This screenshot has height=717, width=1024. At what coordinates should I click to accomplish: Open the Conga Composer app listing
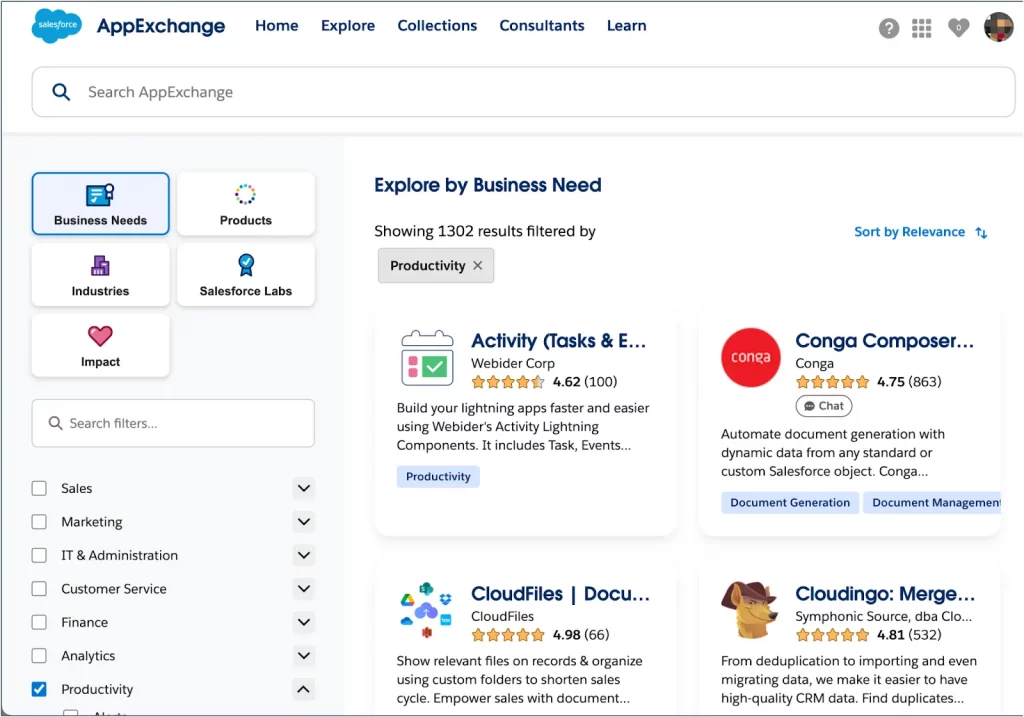coord(886,341)
